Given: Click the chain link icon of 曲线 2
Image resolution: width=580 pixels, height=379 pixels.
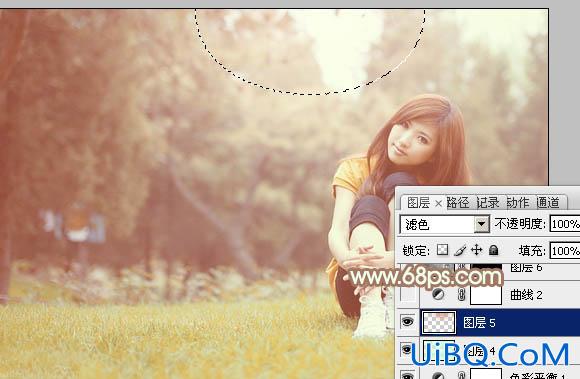Looking at the screenshot, I should point(461,295).
